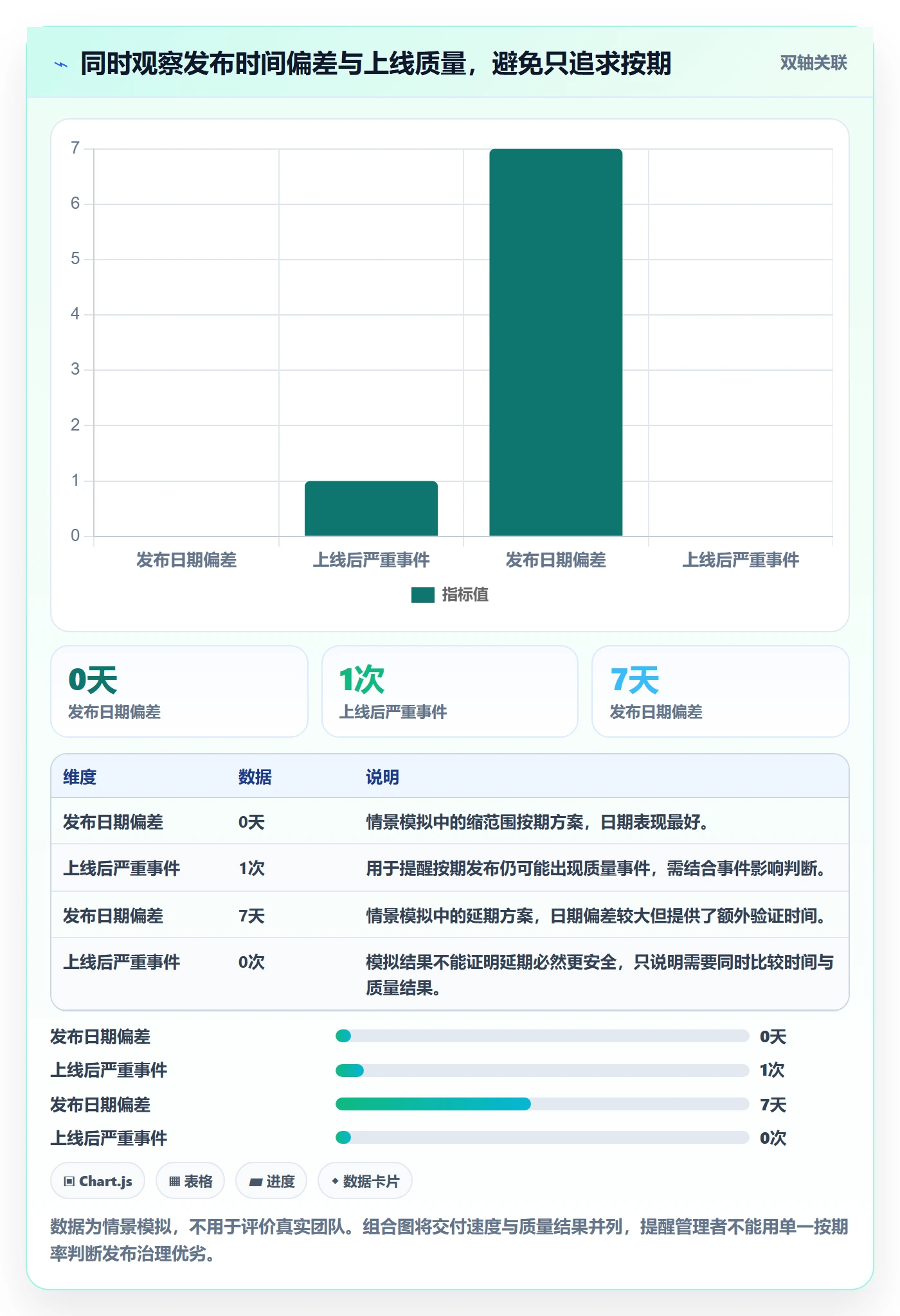Click the progress bar with value 1次
The height and width of the screenshot is (1316, 900).
tap(543, 1071)
